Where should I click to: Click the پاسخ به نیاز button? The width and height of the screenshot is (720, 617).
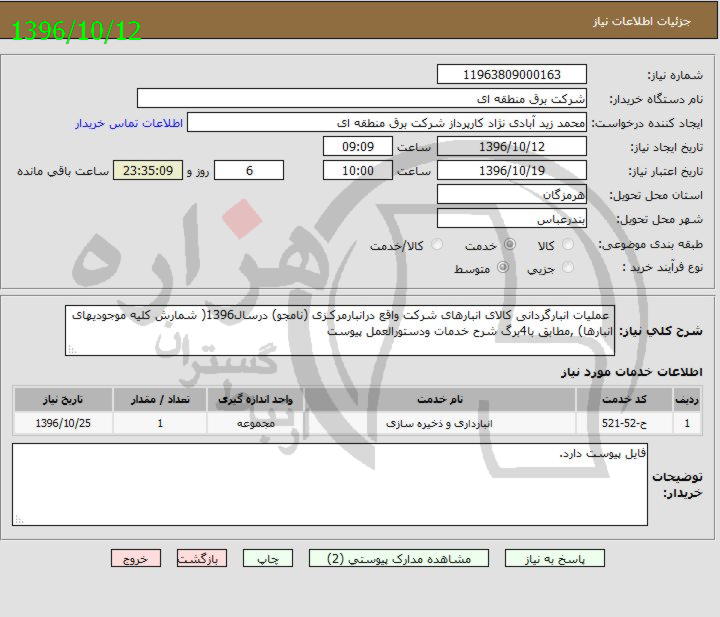pos(554,558)
